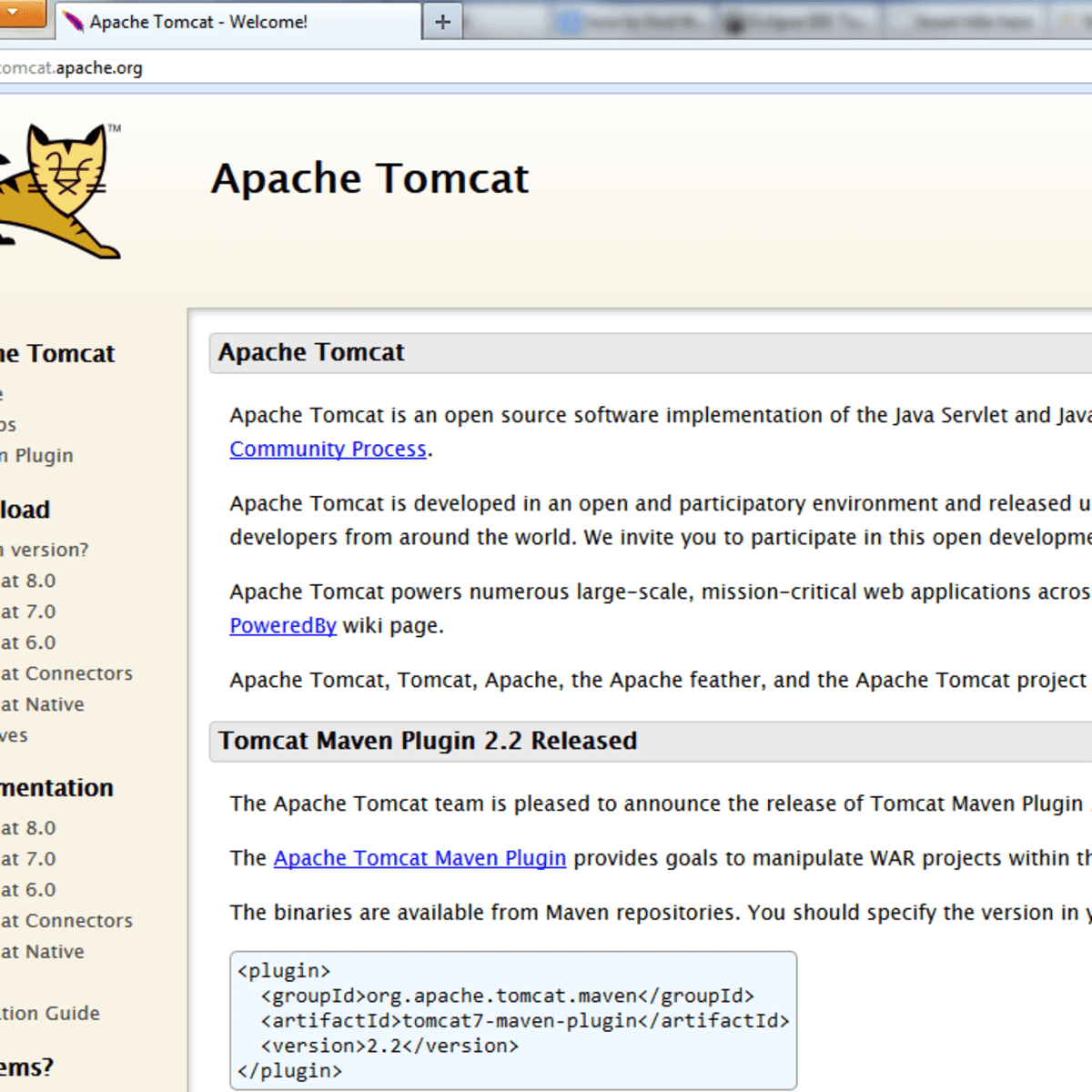Open the 'PoweredBy' wiki link
The image size is (1092, 1092).
(x=283, y=625)
